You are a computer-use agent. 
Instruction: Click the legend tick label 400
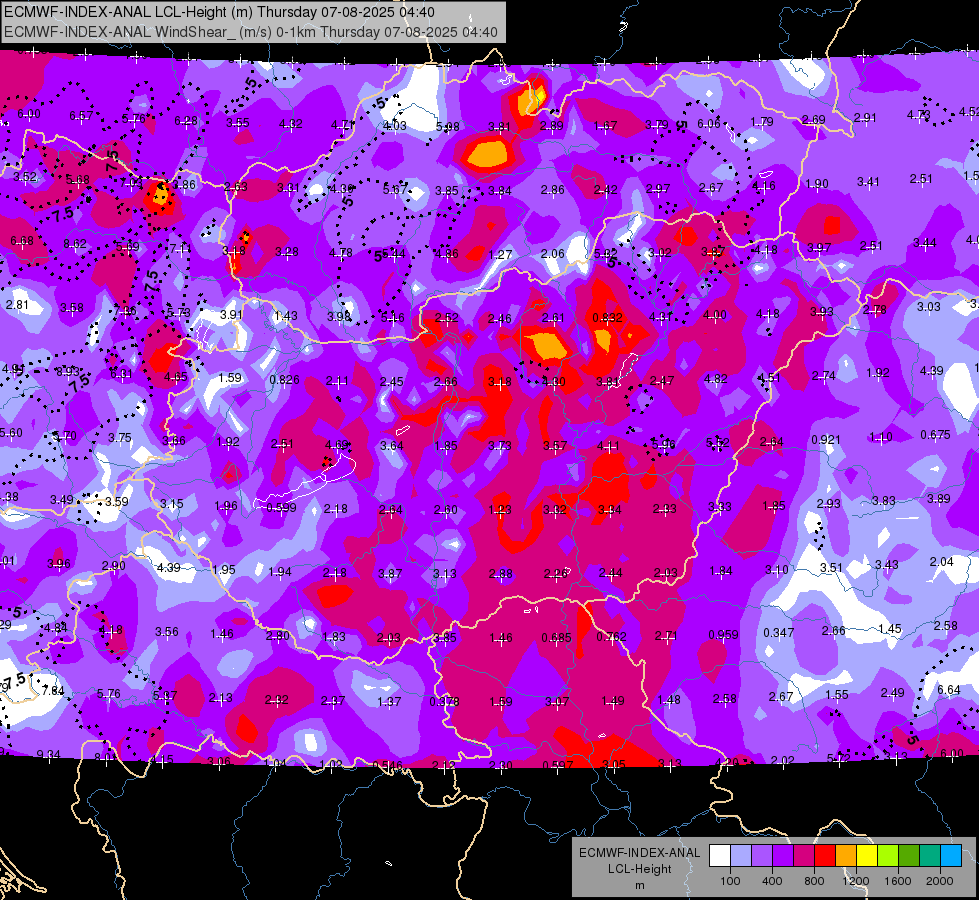pyautogui.click(x=772, y=881)
